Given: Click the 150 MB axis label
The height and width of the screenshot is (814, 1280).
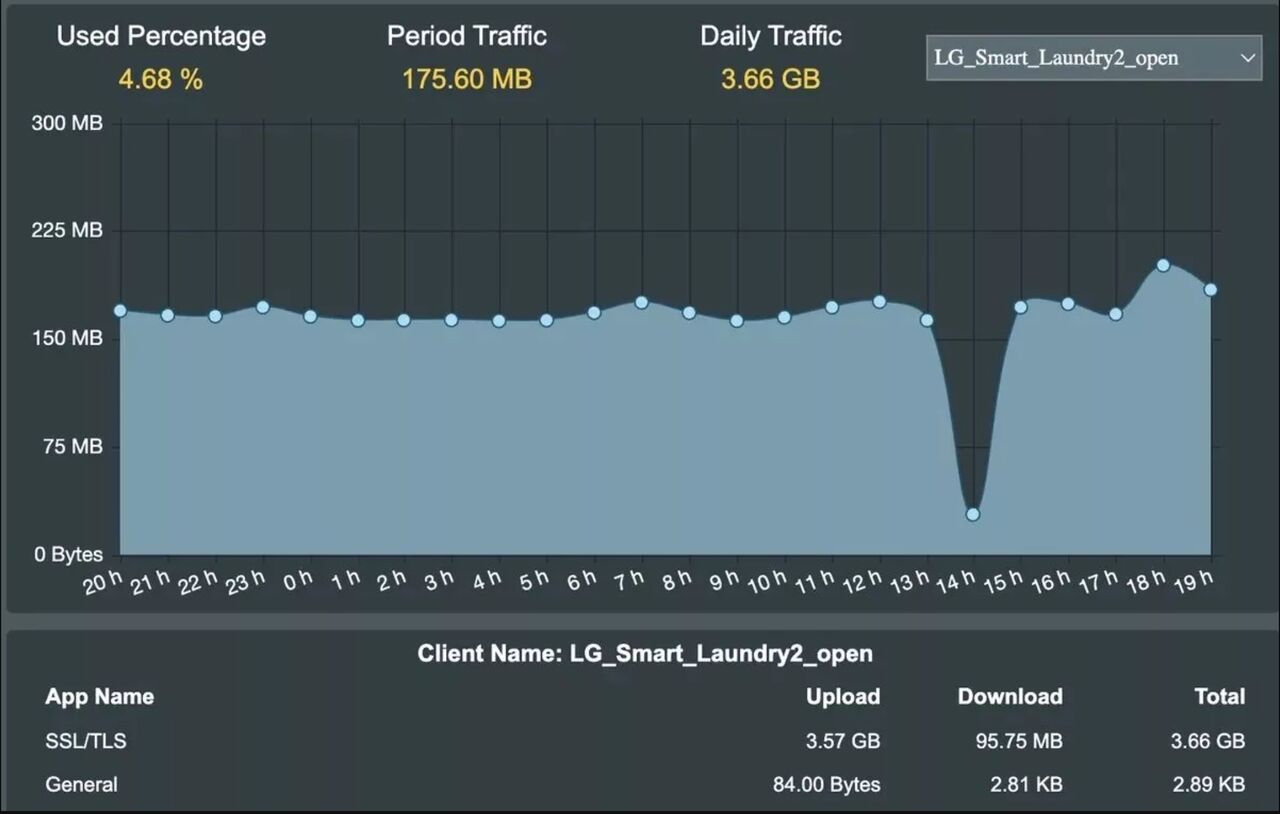Looking at the screenshot, I should click(x=68, y=339).
